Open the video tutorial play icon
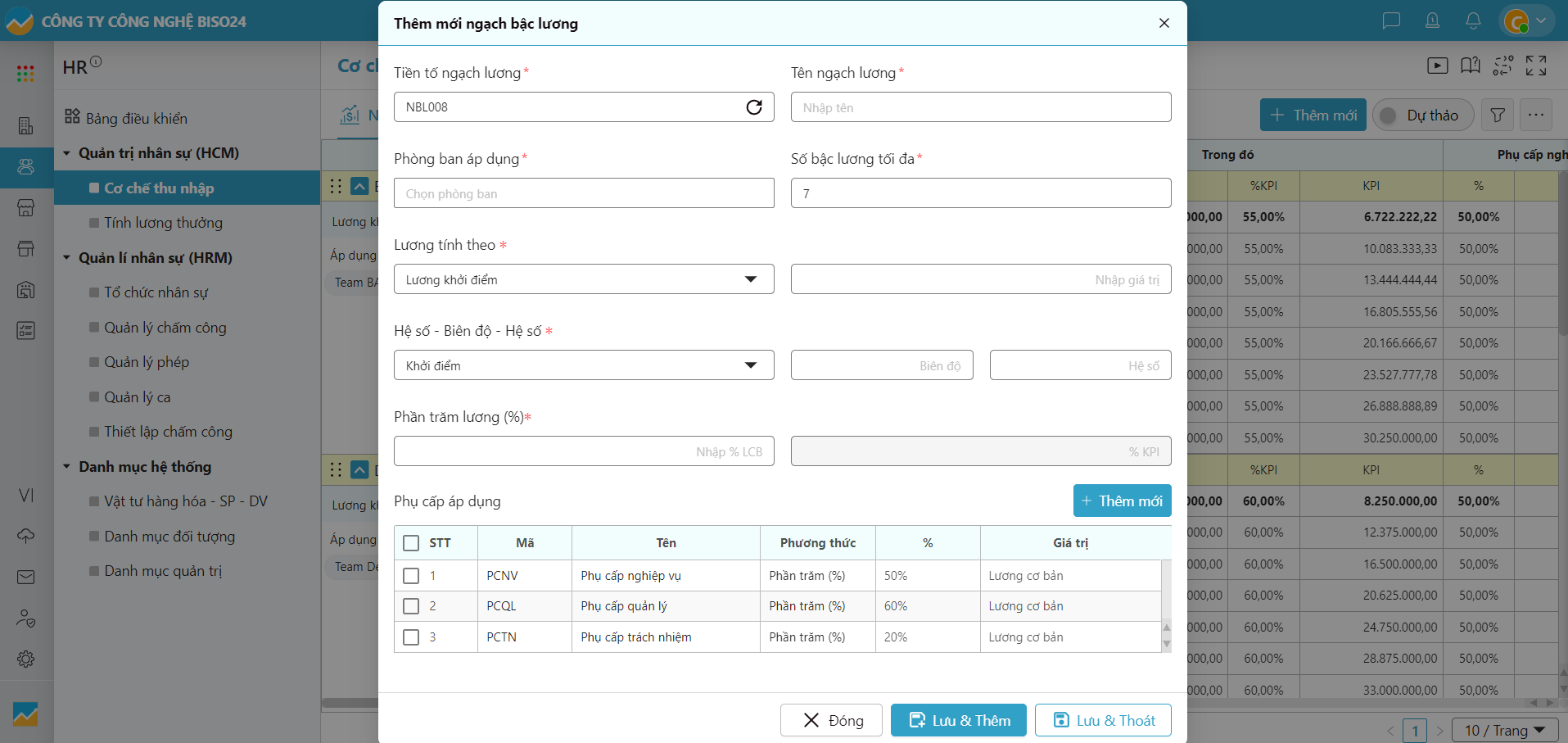This screenshot has height=743, width=1568. click(x=1438, y=66)
